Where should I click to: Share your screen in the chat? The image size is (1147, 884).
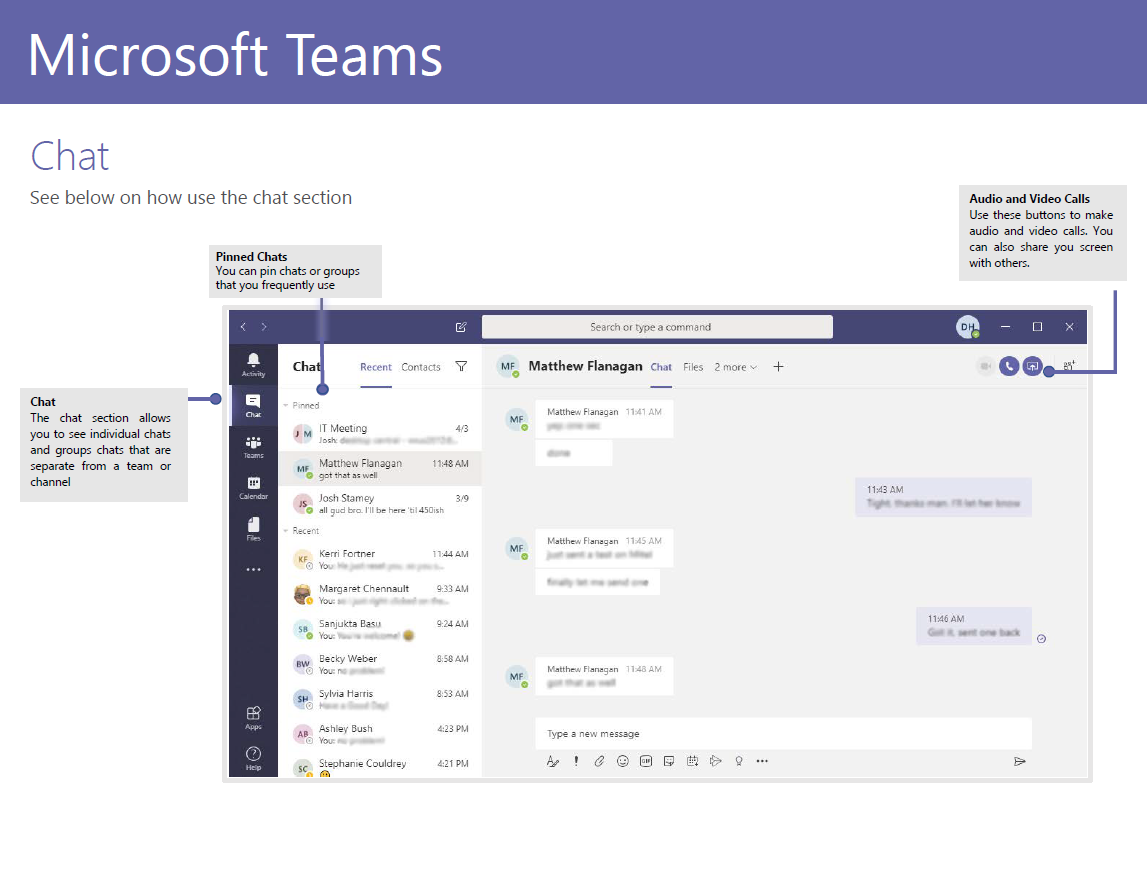(1032, 366)
